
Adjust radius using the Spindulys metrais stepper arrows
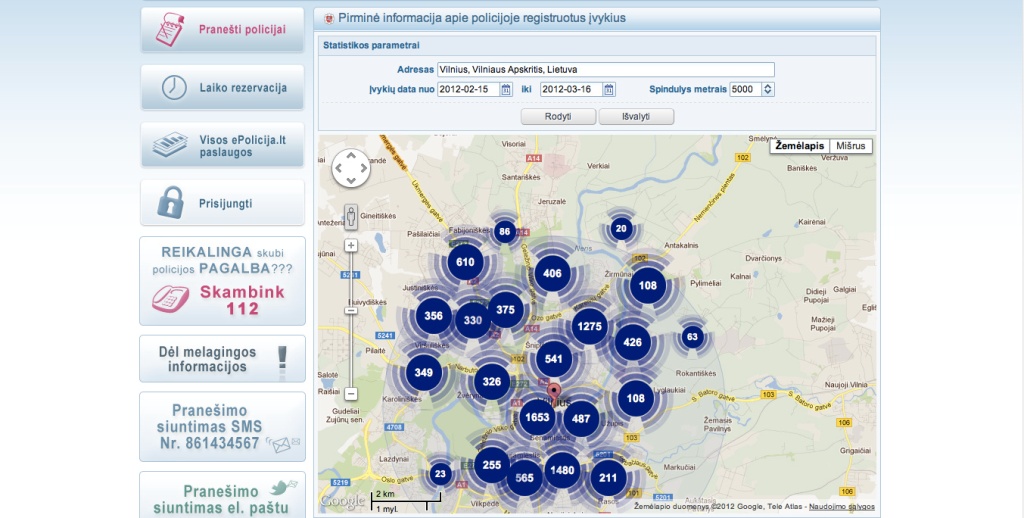767,90
